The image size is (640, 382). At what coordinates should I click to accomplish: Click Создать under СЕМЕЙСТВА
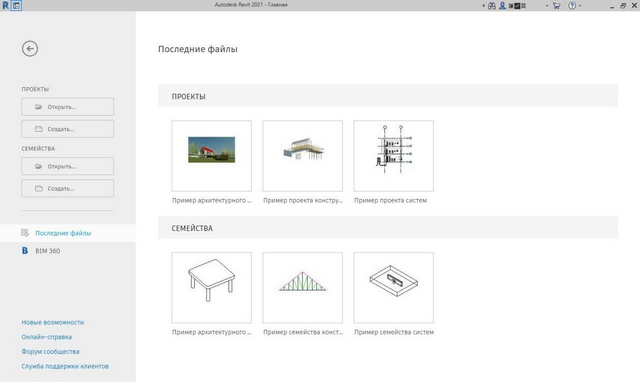coord(68,189)
